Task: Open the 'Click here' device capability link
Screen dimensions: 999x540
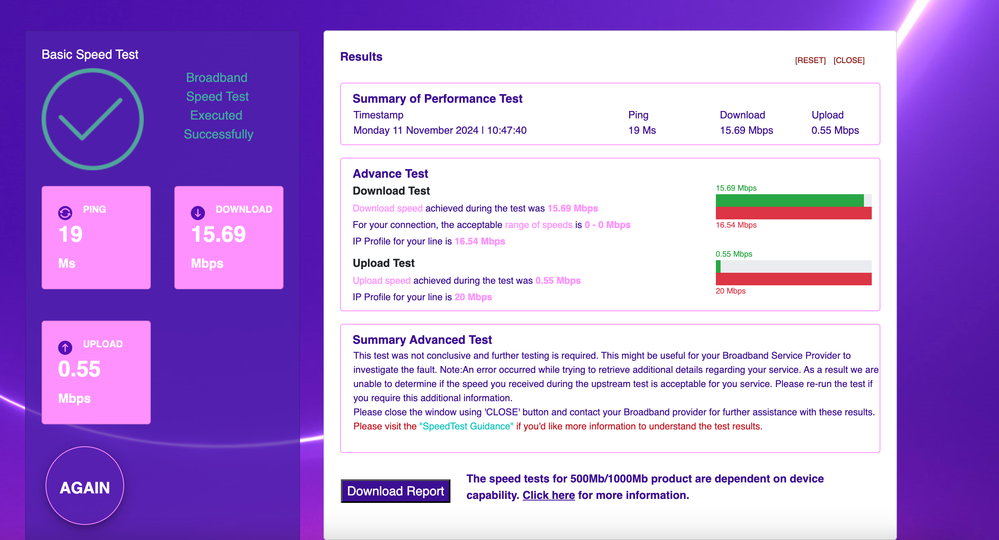Action: [x=548, y=495]
